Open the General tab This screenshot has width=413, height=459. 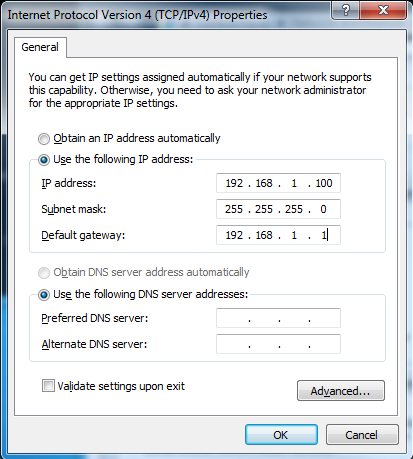click(x=40, y=47)
